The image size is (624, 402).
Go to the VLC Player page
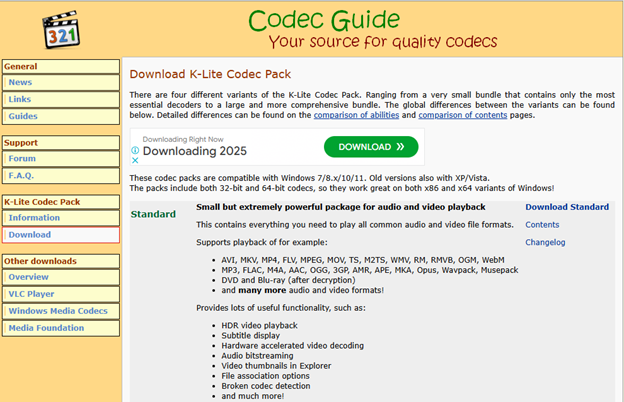click(33, 293)
